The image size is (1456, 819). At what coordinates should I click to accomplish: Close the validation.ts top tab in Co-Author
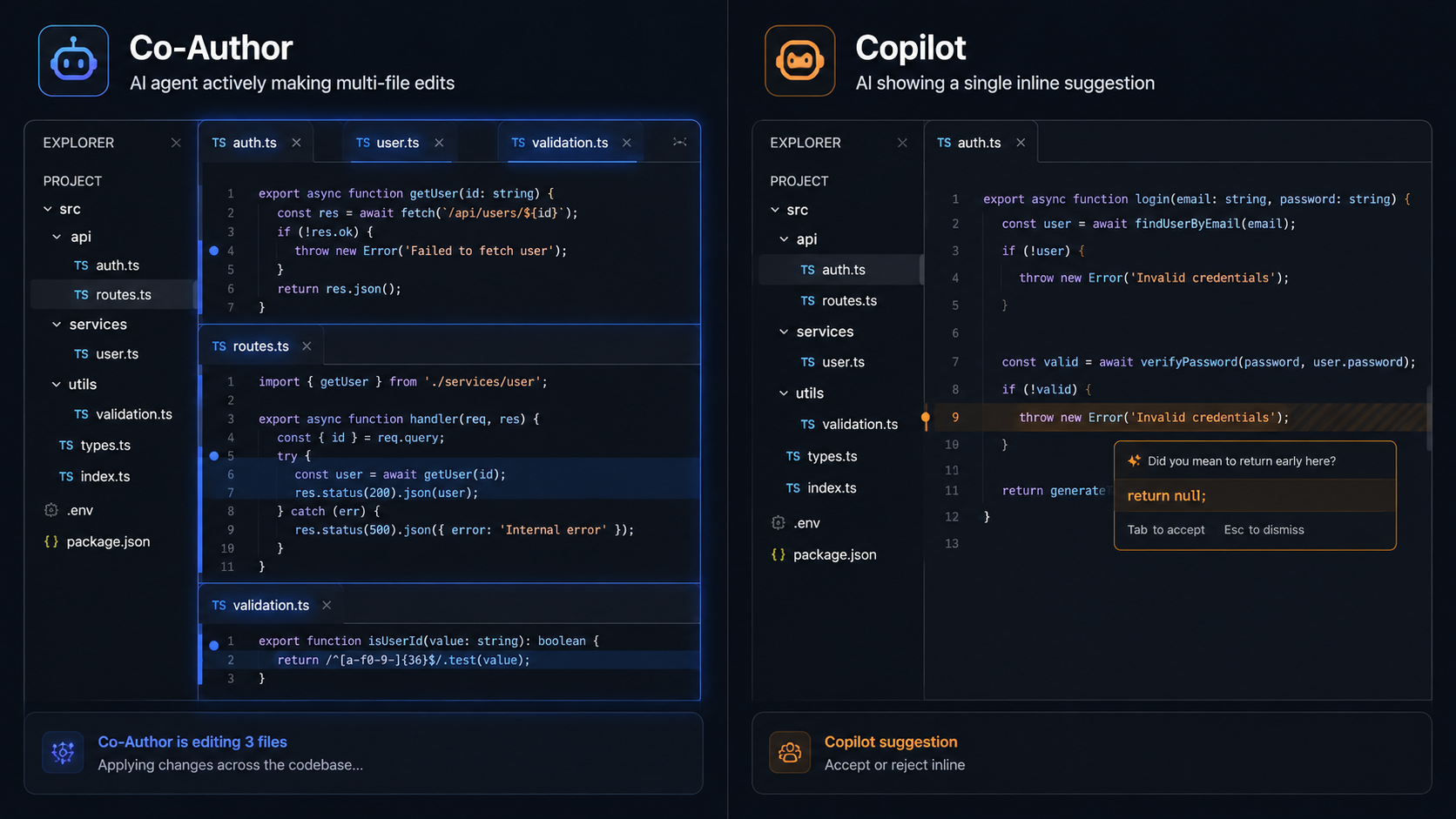(627, 143)
